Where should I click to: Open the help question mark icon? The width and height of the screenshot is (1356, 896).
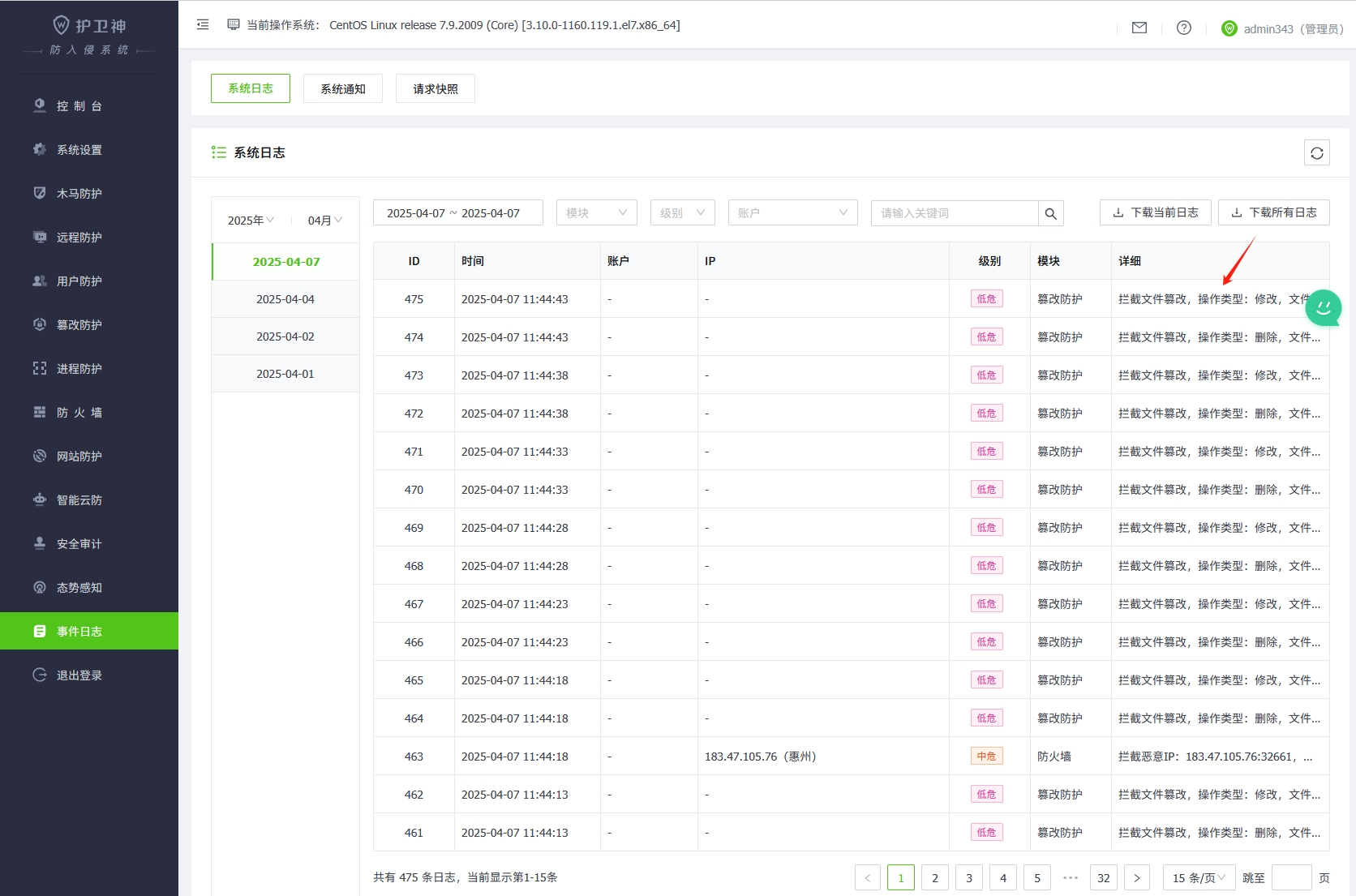pos(1184,28)
